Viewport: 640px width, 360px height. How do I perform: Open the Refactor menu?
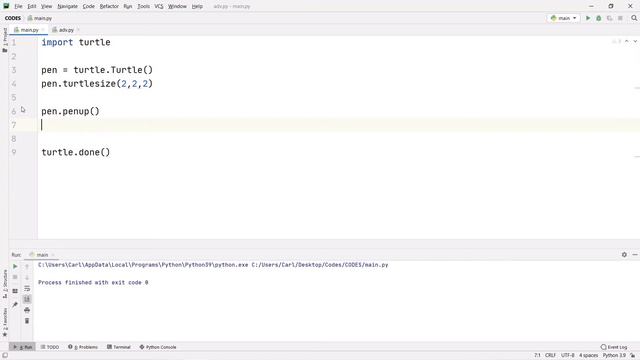pos(109,6)
